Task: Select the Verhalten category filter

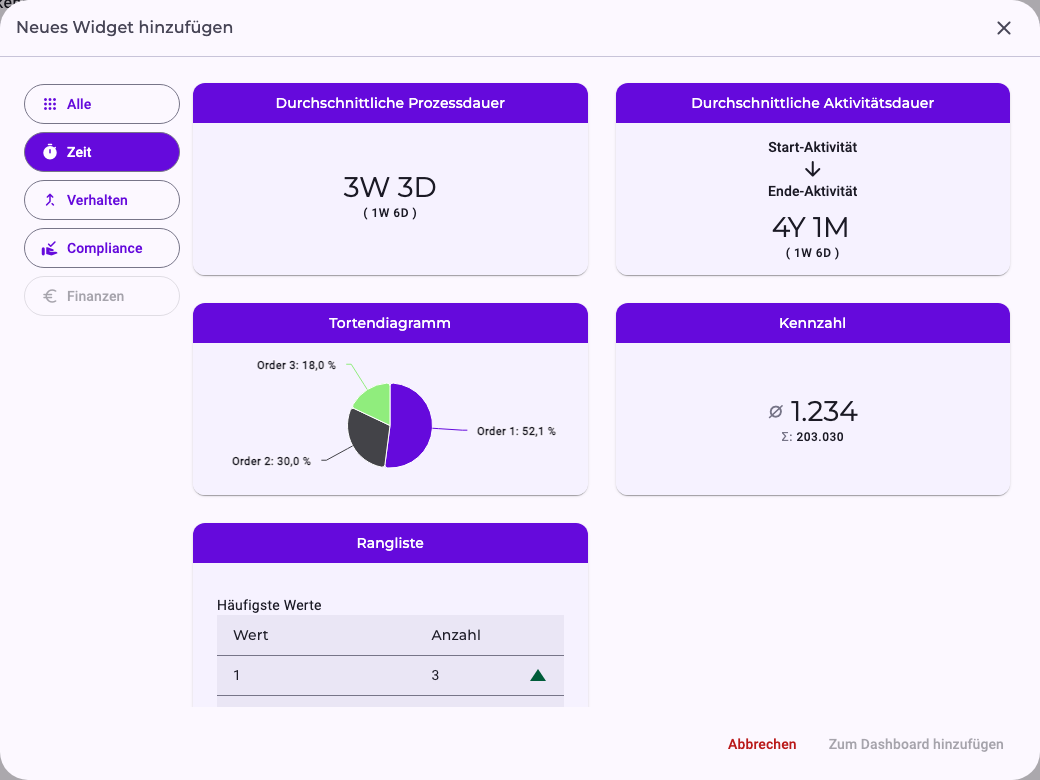Action: [x=102, y=200]
